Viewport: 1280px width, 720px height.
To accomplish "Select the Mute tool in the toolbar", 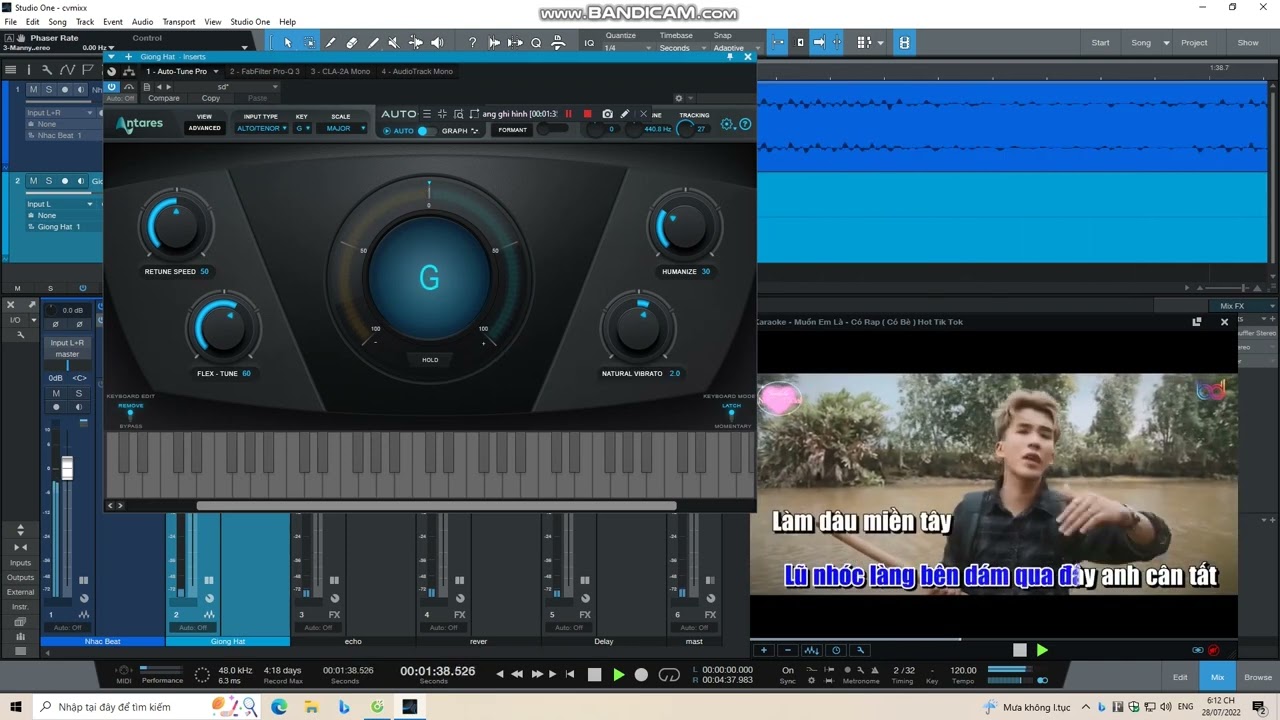I will [x=394, y=43].
